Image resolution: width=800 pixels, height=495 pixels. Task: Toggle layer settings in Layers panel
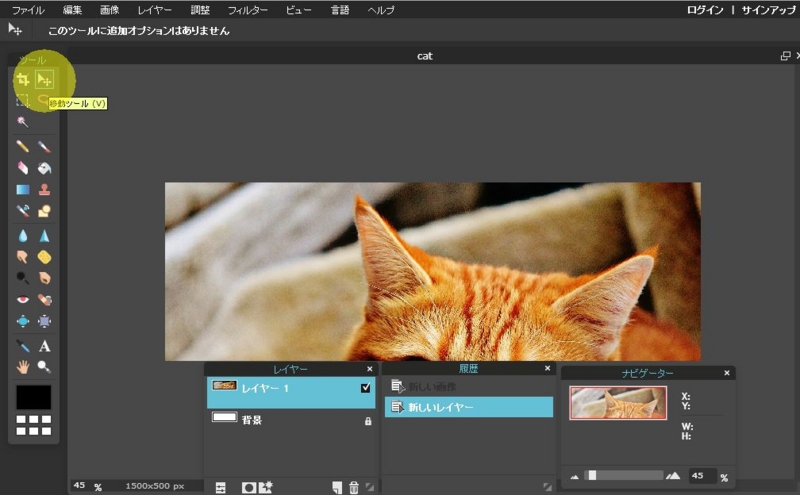point(220,487)
